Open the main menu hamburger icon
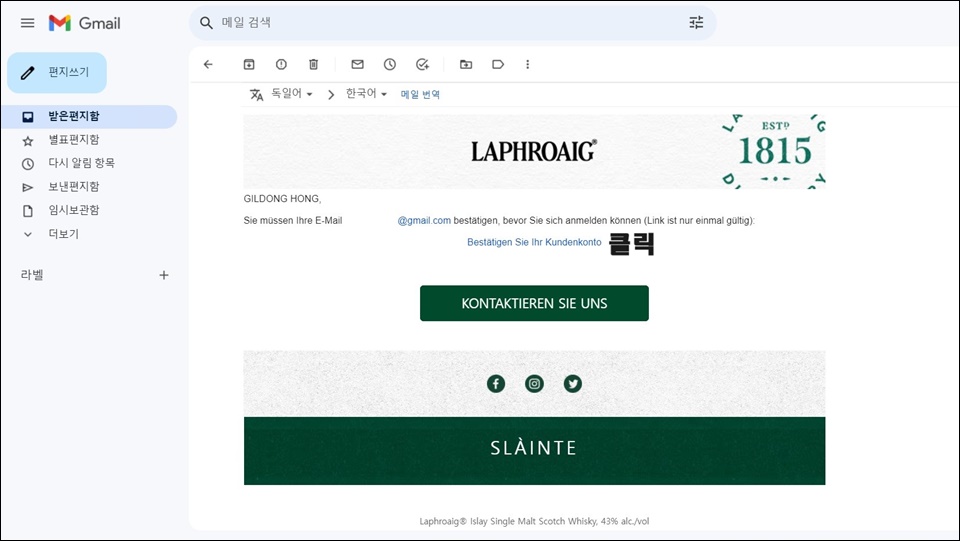 click(x=28, y=23)
